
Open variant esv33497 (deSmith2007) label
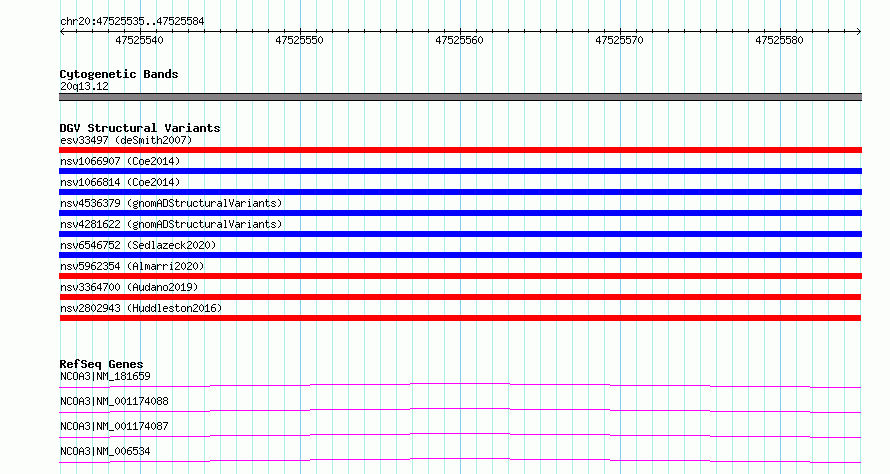click(126, 140)
